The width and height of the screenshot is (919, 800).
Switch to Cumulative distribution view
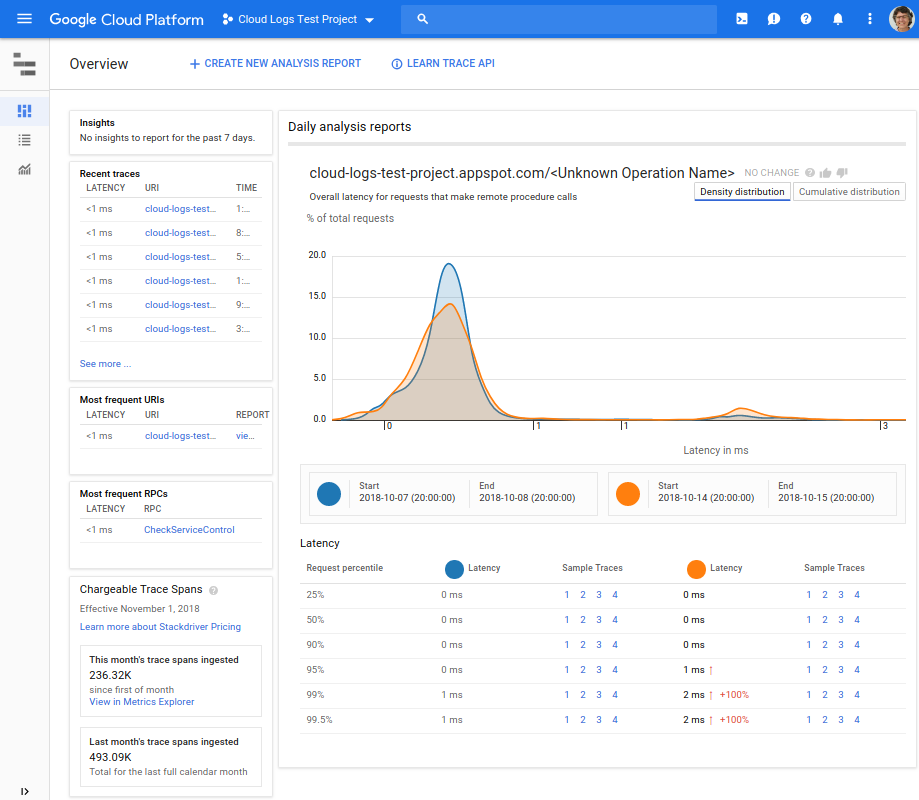click(x=849, y=192)
